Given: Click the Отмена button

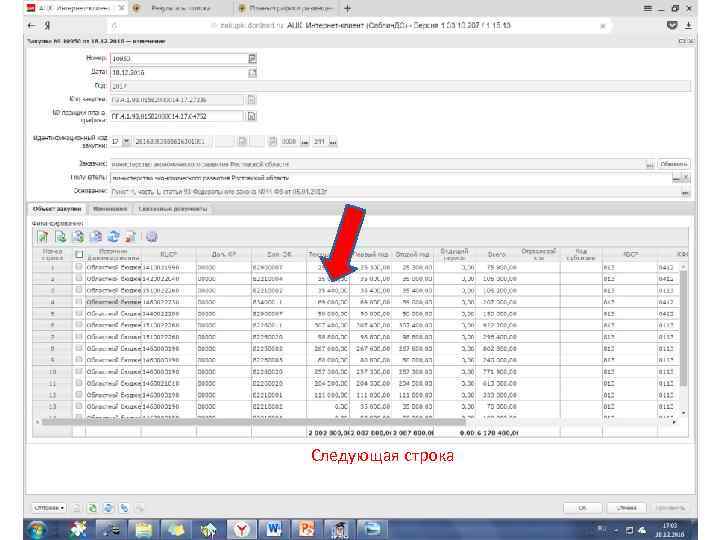Looking at the screenshot, I should 626,508.
